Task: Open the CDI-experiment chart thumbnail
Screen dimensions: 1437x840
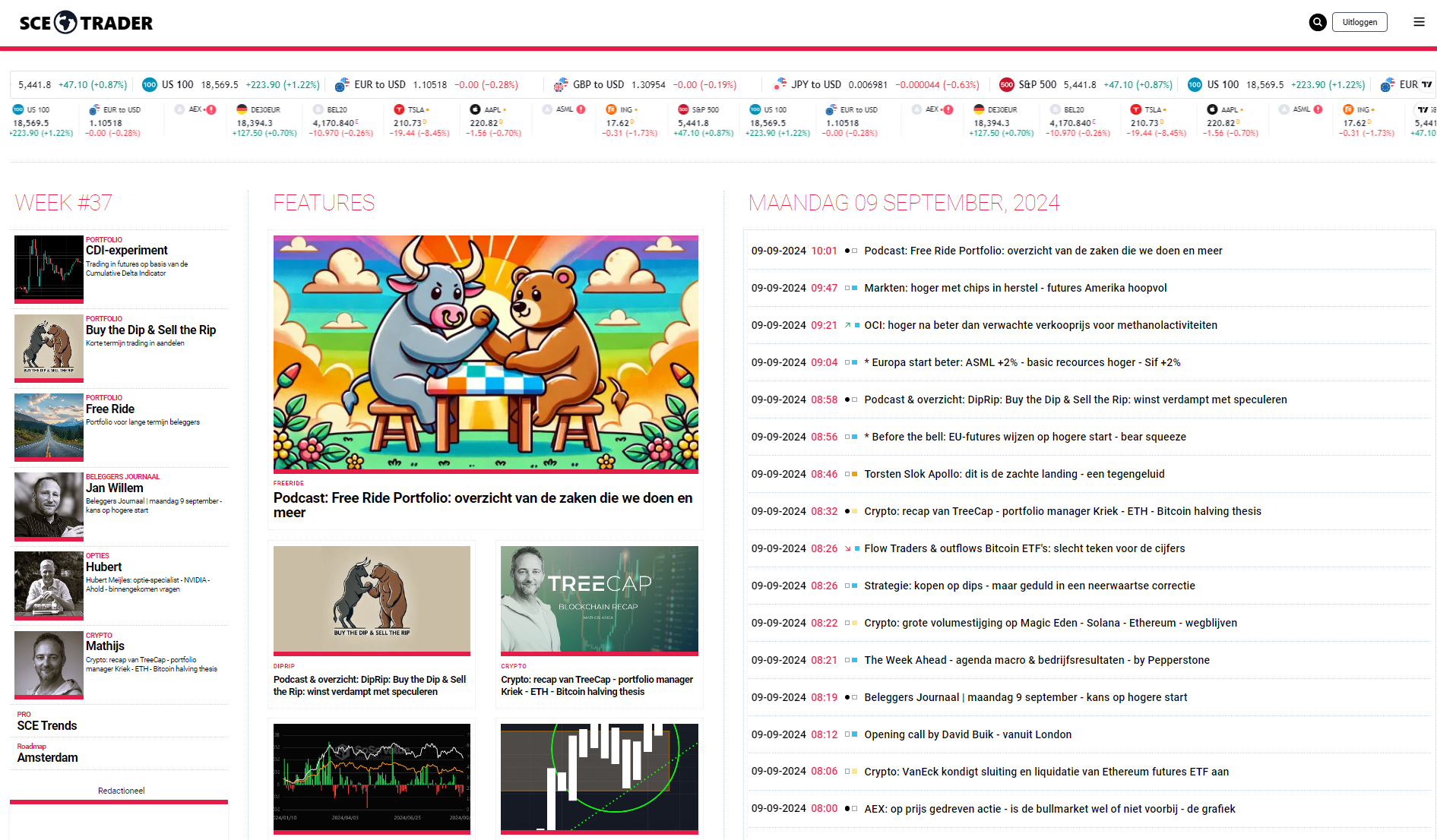Action: click(49, 269)
